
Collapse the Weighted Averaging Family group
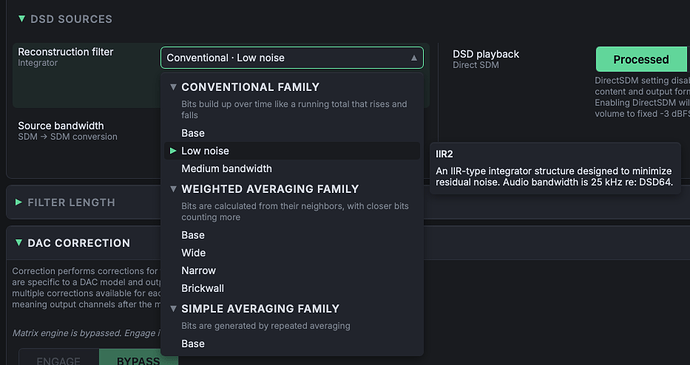(173, 189)
